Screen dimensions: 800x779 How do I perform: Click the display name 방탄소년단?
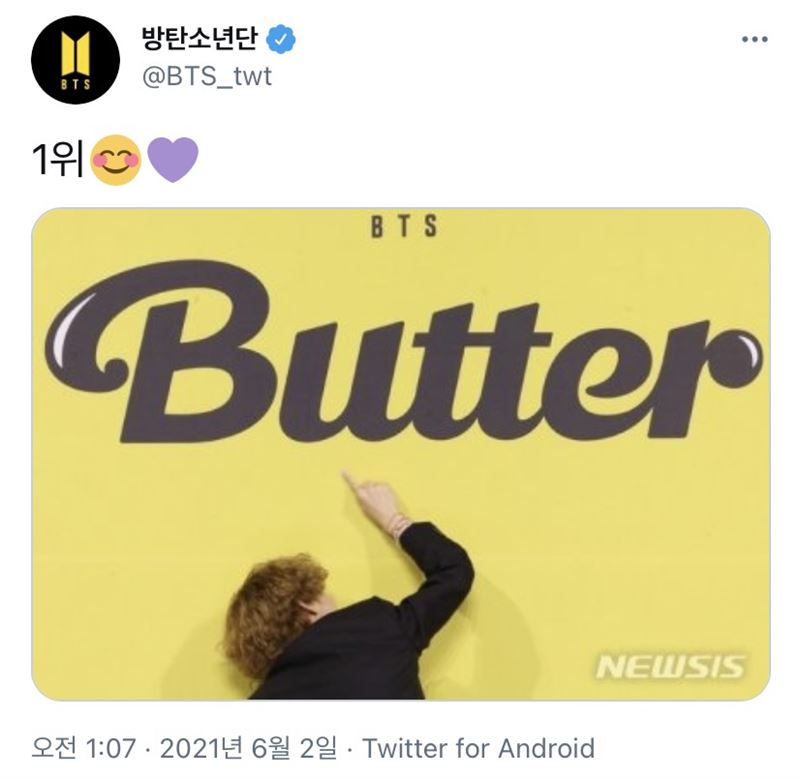click(x=199, y=39)
